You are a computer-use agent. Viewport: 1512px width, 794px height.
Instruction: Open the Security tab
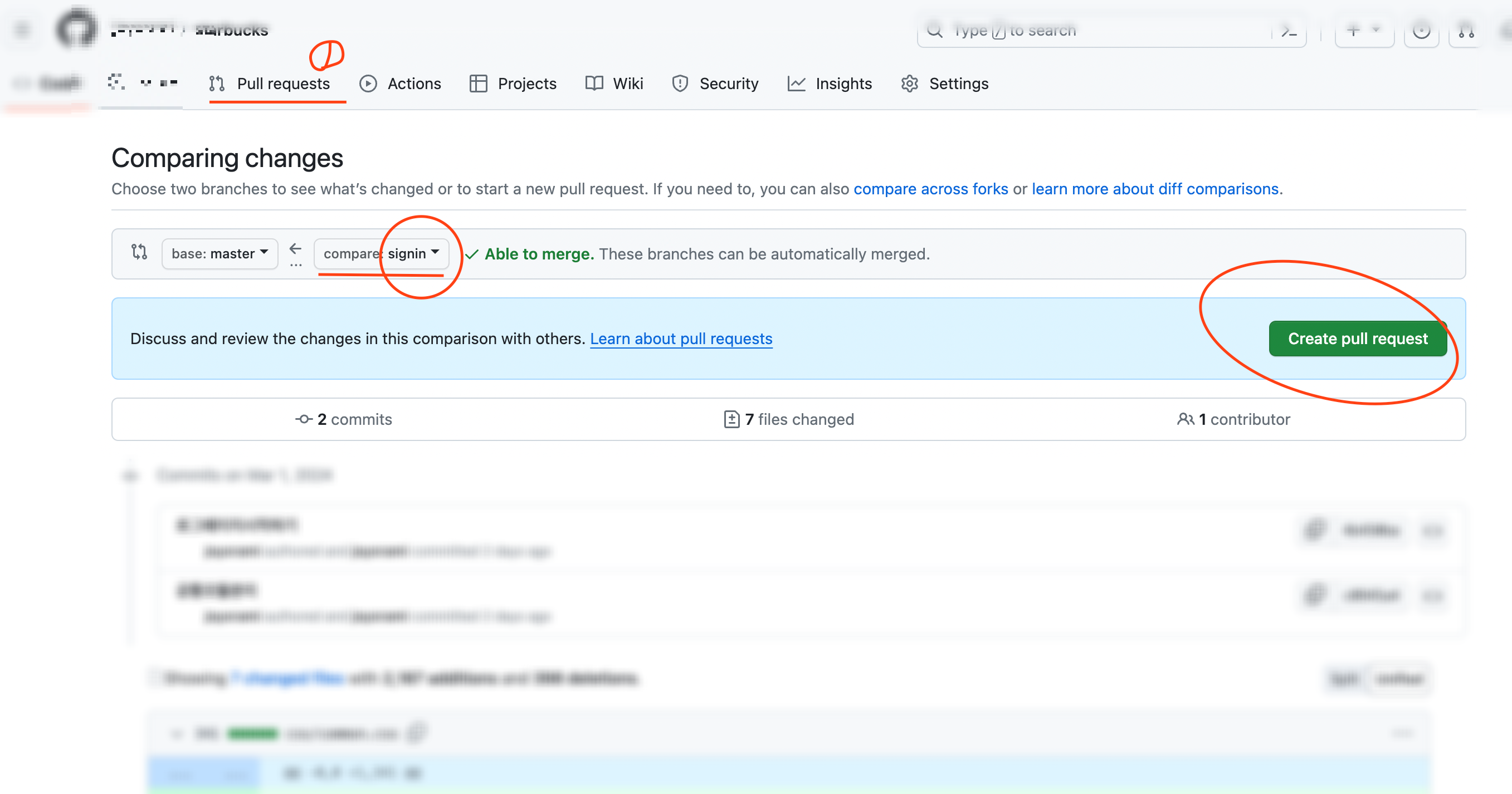coord(715,84)
